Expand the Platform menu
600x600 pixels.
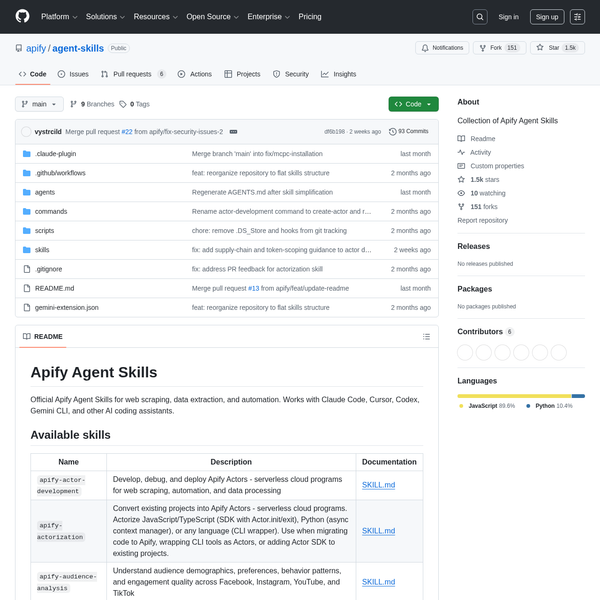[59, 17]
